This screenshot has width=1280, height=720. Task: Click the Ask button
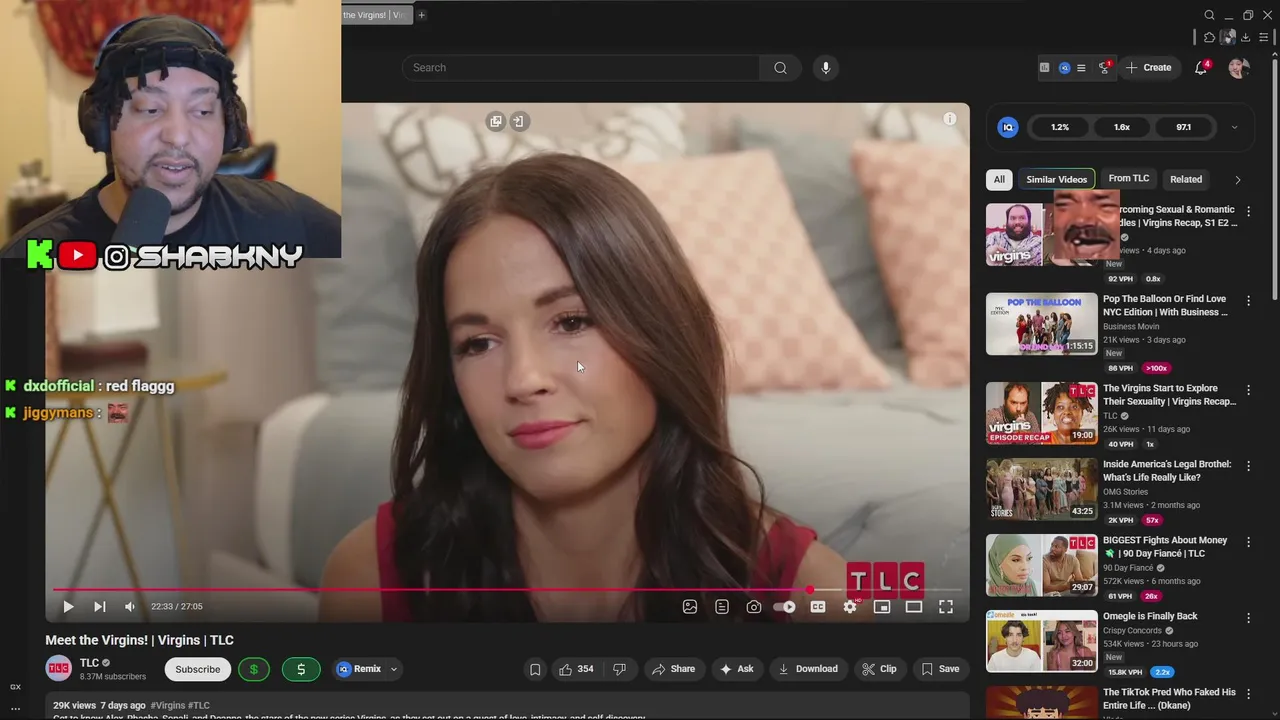click(x=736, y=669)
